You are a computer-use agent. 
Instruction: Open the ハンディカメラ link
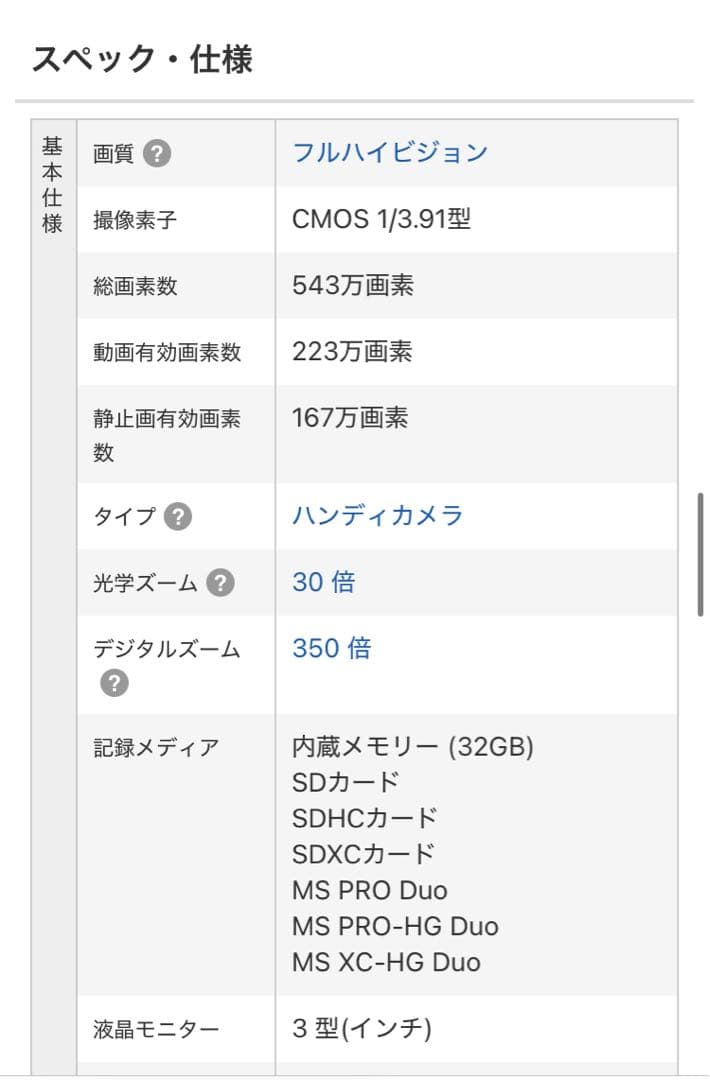[378, 517]
